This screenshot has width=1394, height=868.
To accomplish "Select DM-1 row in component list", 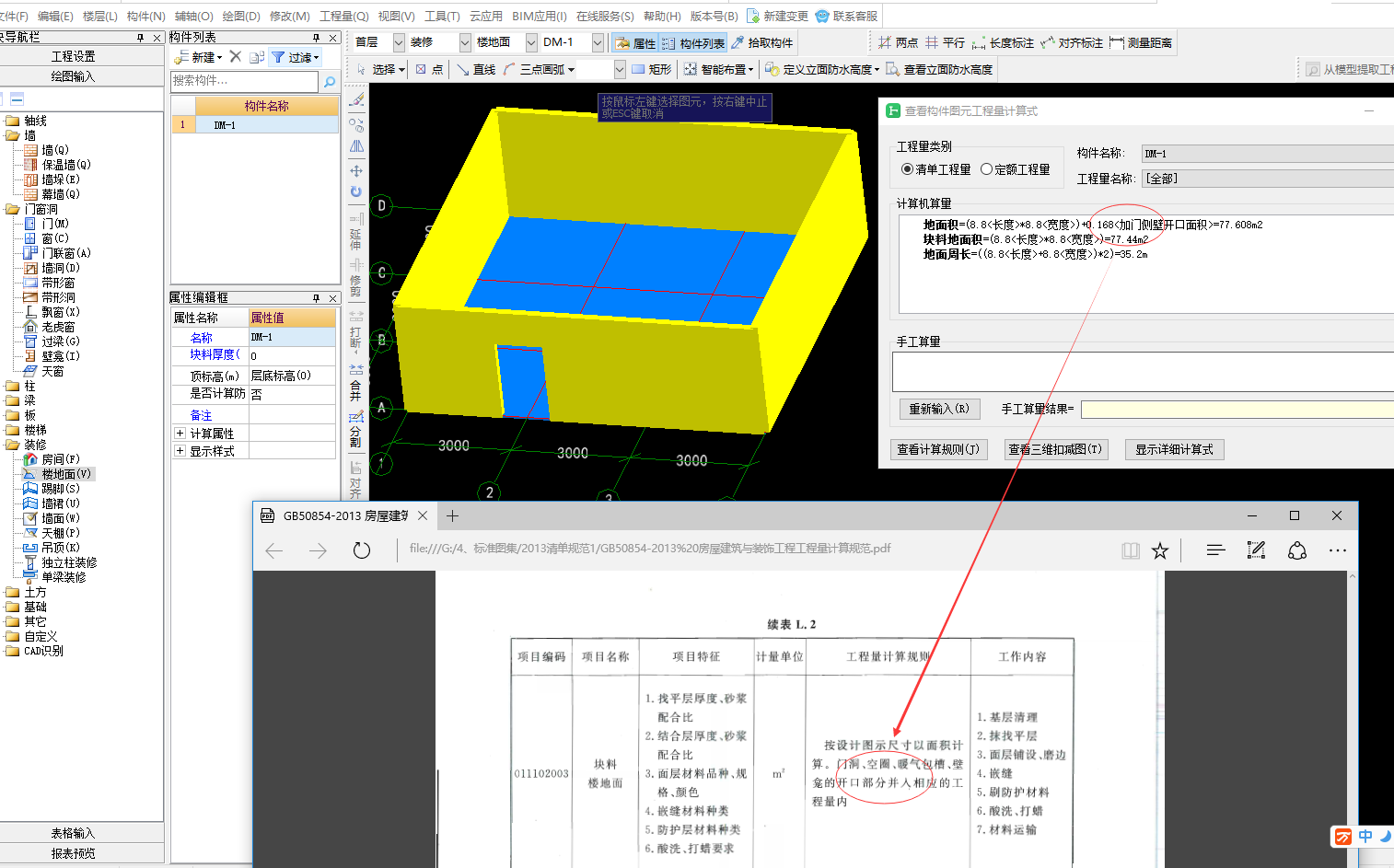I will click(x=255, y=124).
